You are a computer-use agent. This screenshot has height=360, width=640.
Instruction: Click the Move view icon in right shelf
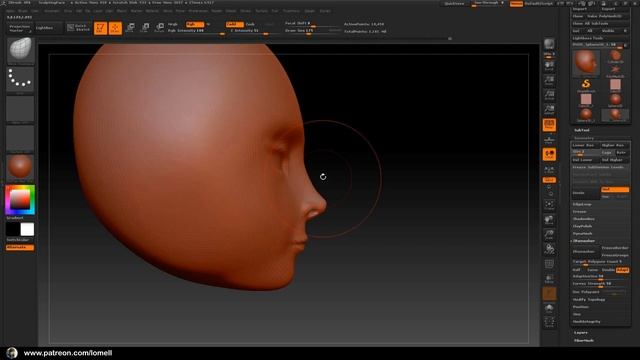[x=549, y=220]
